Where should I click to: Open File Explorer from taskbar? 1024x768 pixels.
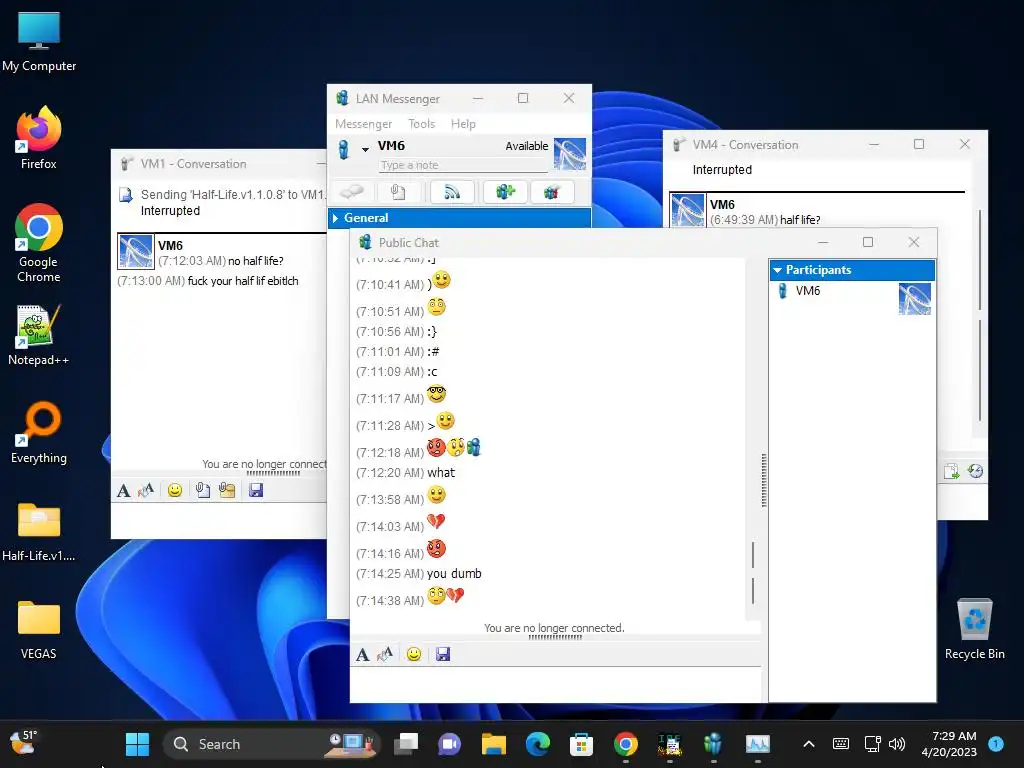click(x=494, y=744)
